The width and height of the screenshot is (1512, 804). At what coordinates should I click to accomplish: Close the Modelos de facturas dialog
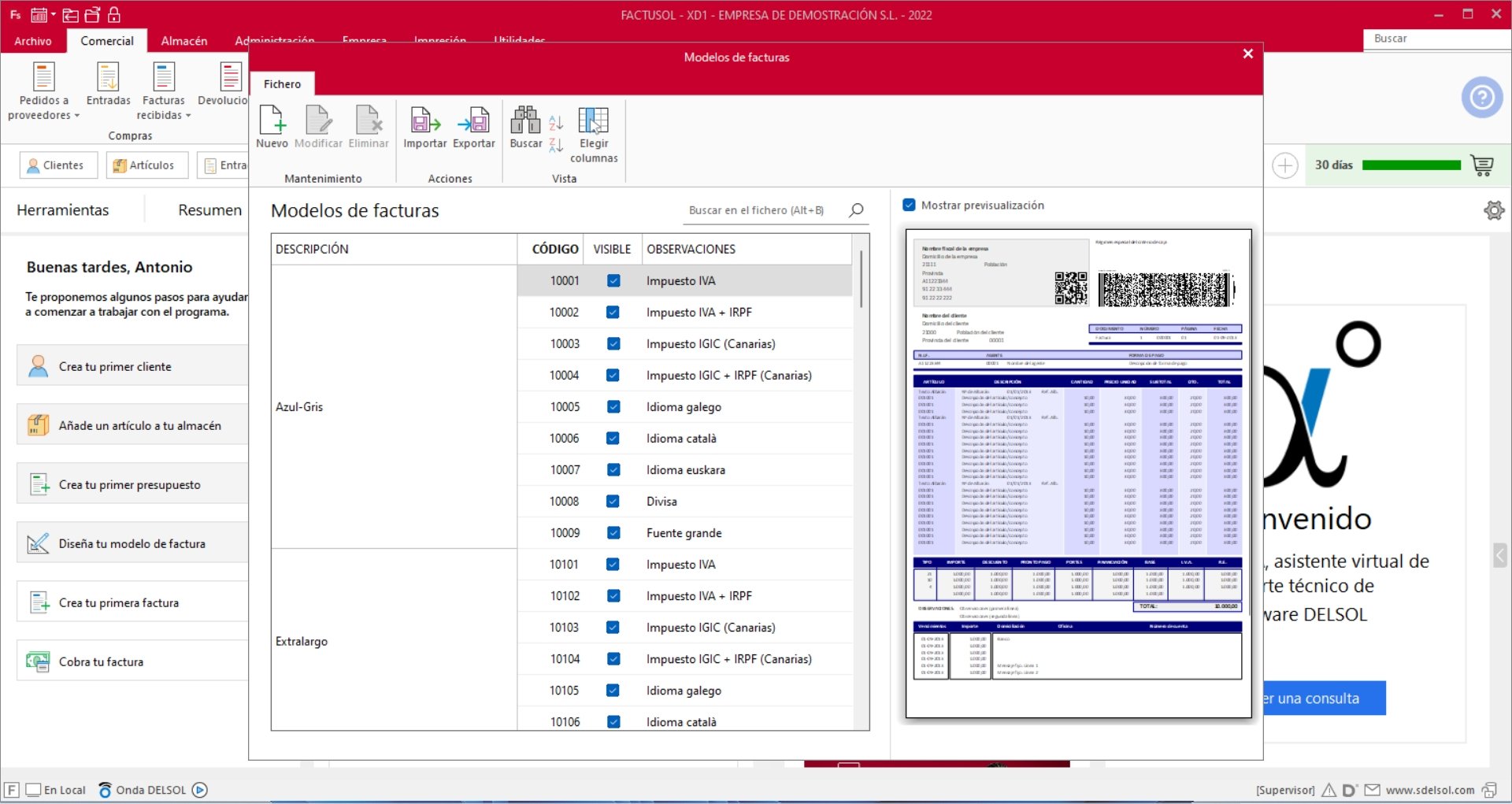tap(1247, 54)
